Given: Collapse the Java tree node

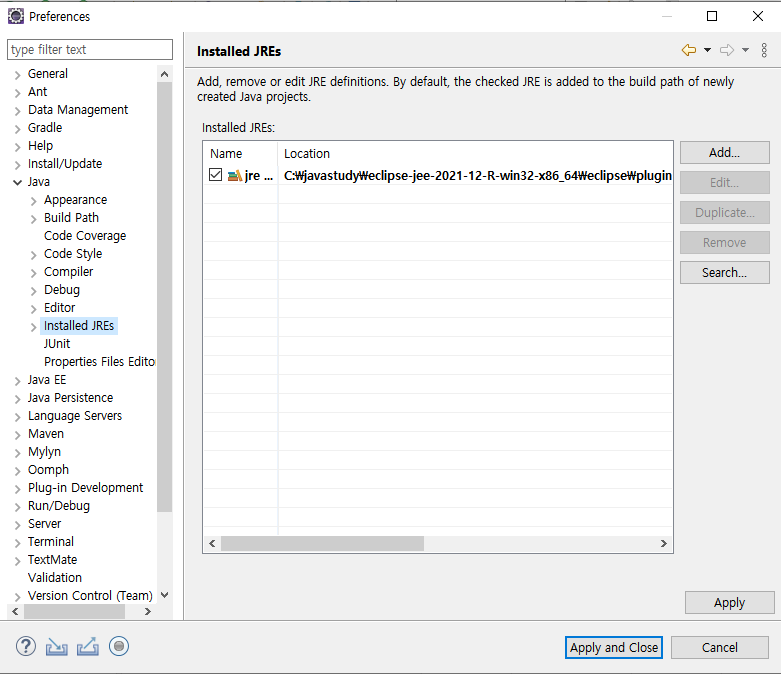Looking at the screenshot, I should coord(17,183).
